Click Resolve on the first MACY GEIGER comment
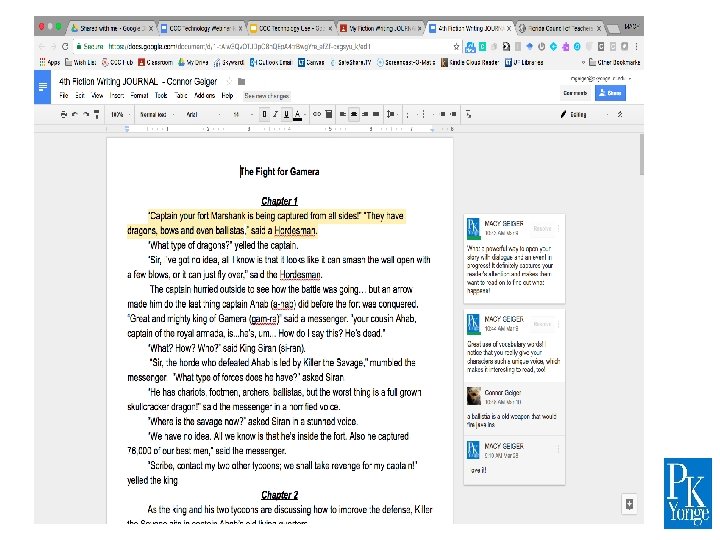The width and height of the screenshot is (720, 540). point(542,228)
